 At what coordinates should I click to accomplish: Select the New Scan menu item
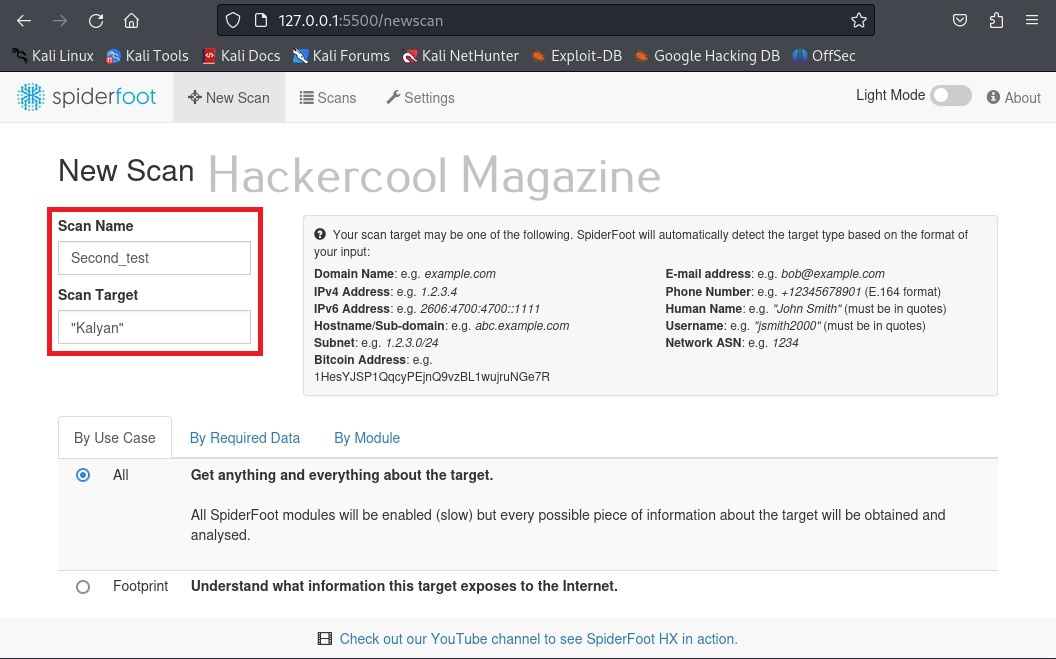tap(229, 98)
